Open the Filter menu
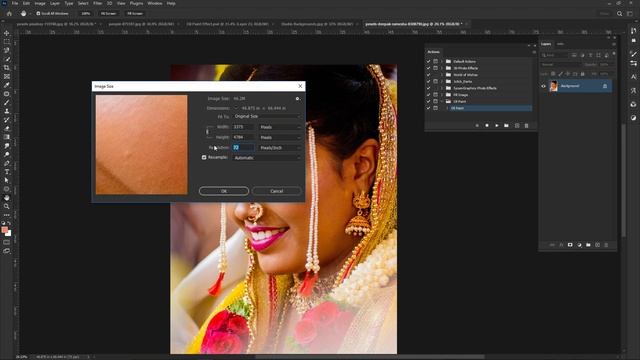 point(98,3)
